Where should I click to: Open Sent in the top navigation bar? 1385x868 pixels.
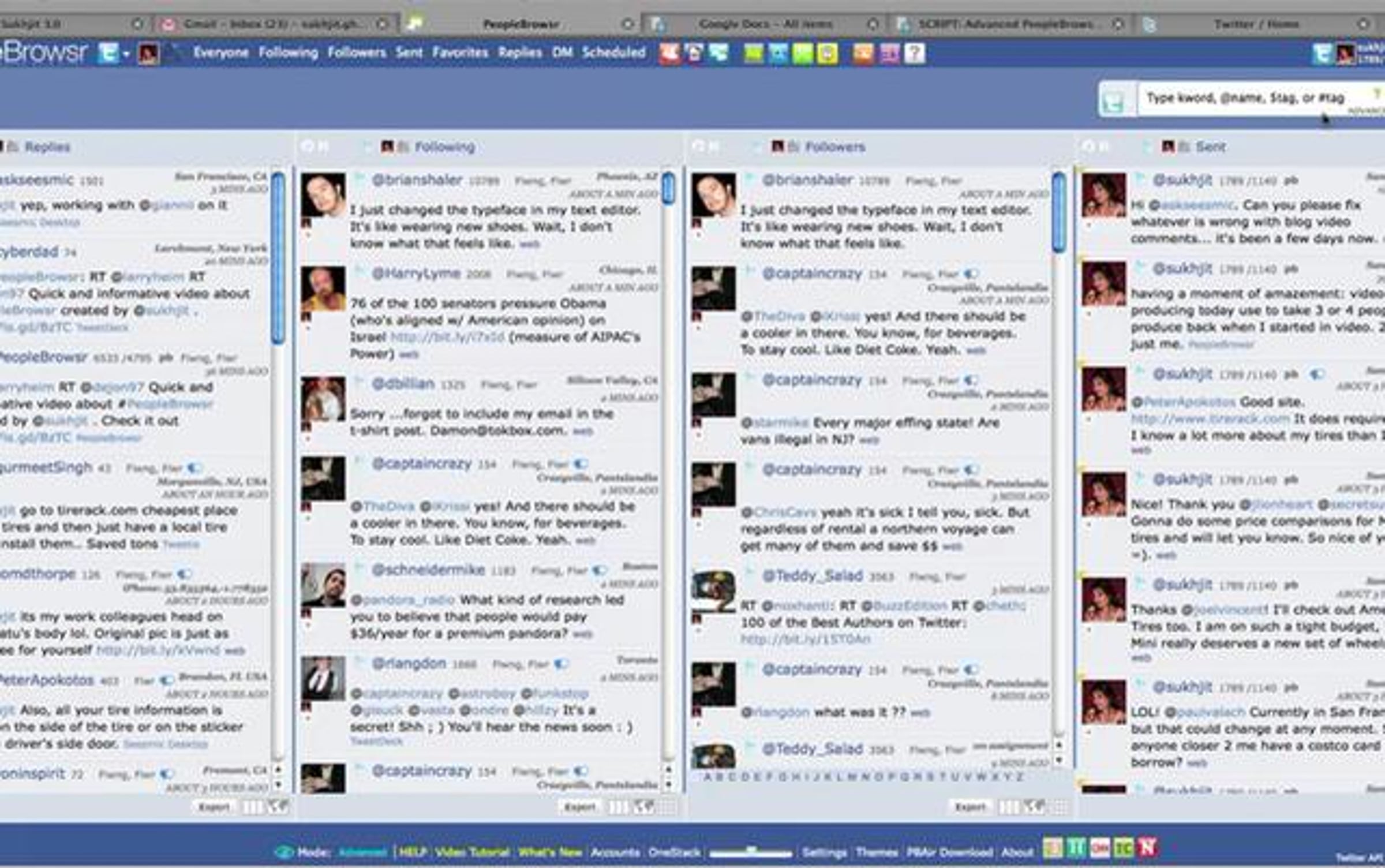click(x=409, y=53)
